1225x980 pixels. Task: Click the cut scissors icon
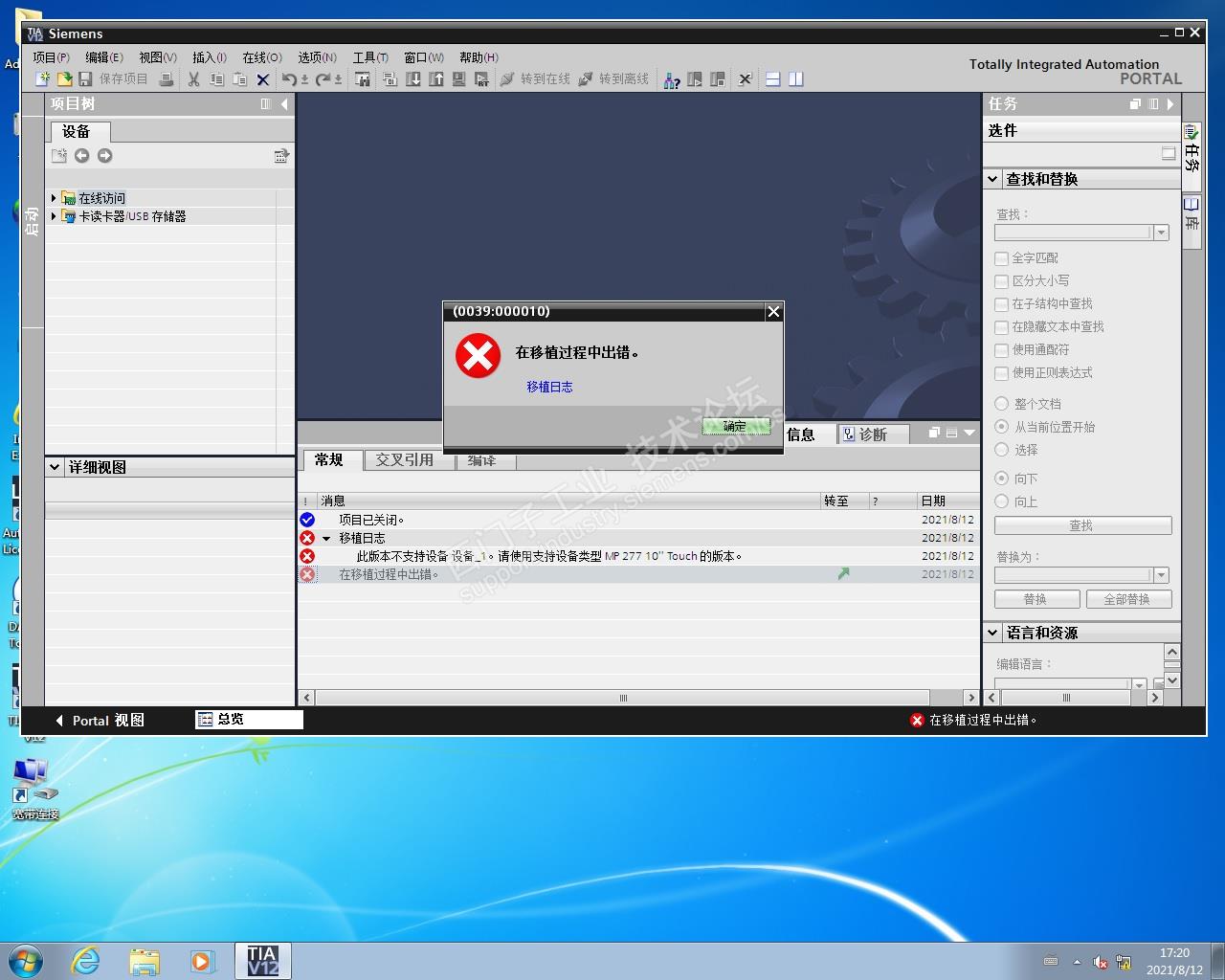tap(193, 79)
